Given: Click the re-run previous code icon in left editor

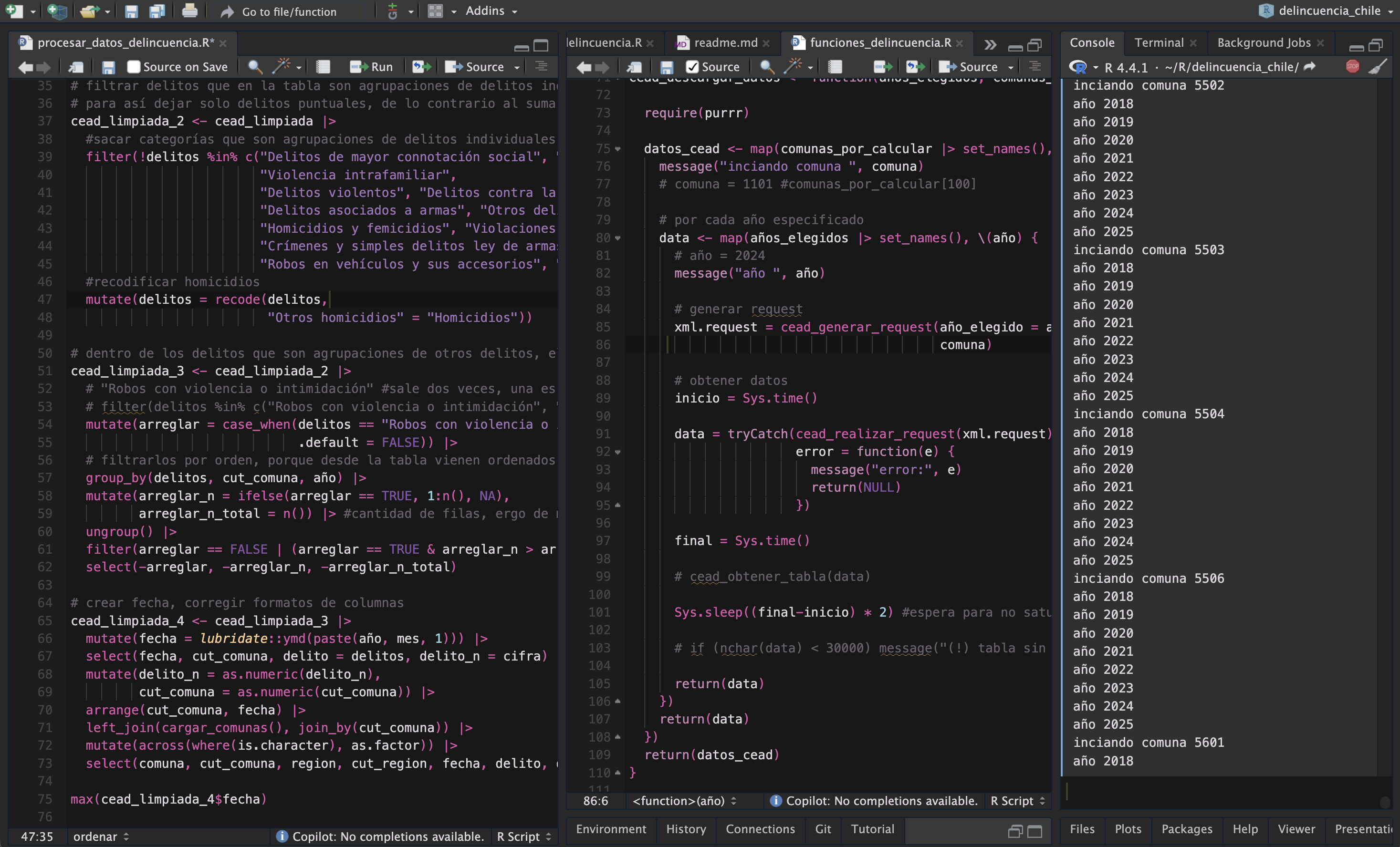Looking at the screenshot, I should 421,66.
